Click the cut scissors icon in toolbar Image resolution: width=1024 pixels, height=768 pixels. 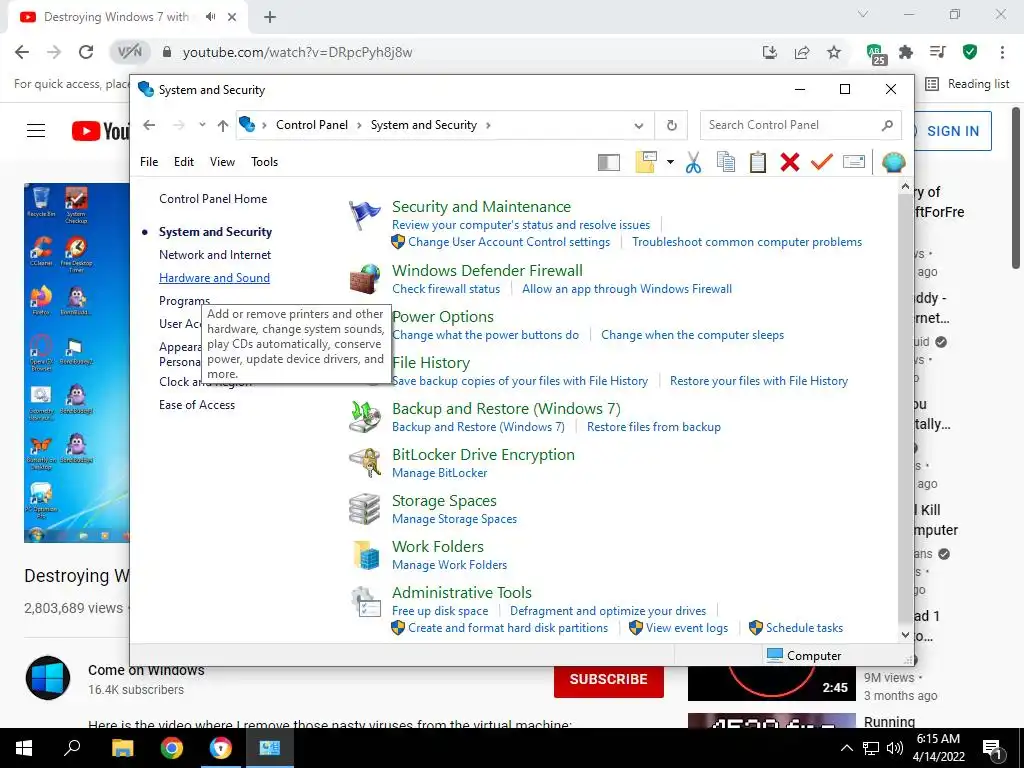click(694, 162)
